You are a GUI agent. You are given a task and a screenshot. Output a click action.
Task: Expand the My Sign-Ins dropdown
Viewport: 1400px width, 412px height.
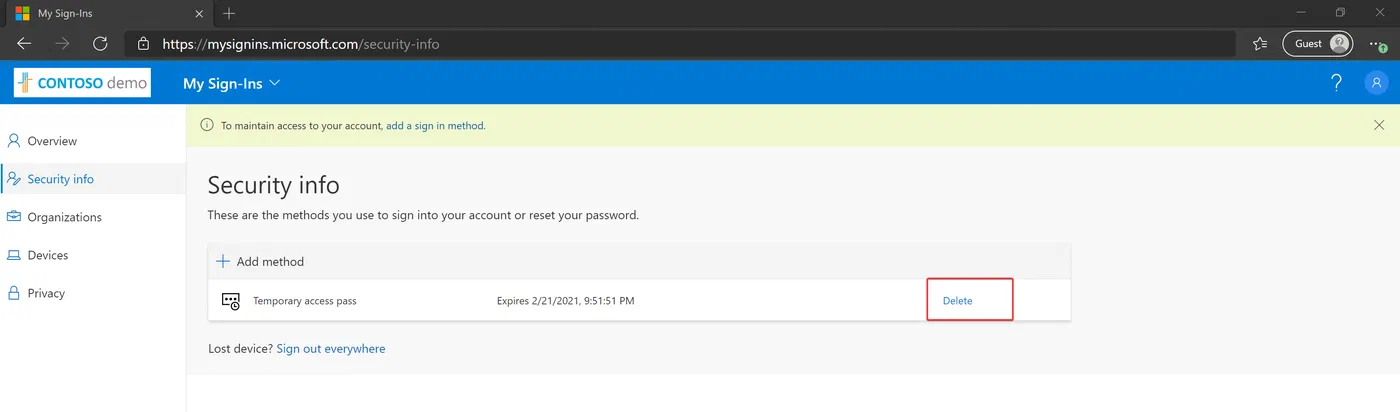(x=231, y=83)
